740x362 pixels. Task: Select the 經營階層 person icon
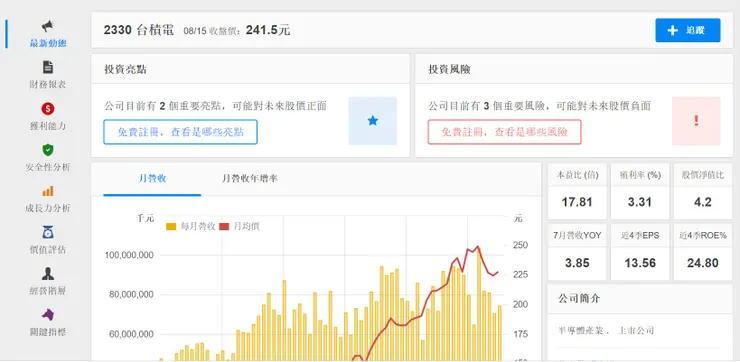tap(48, 273)
